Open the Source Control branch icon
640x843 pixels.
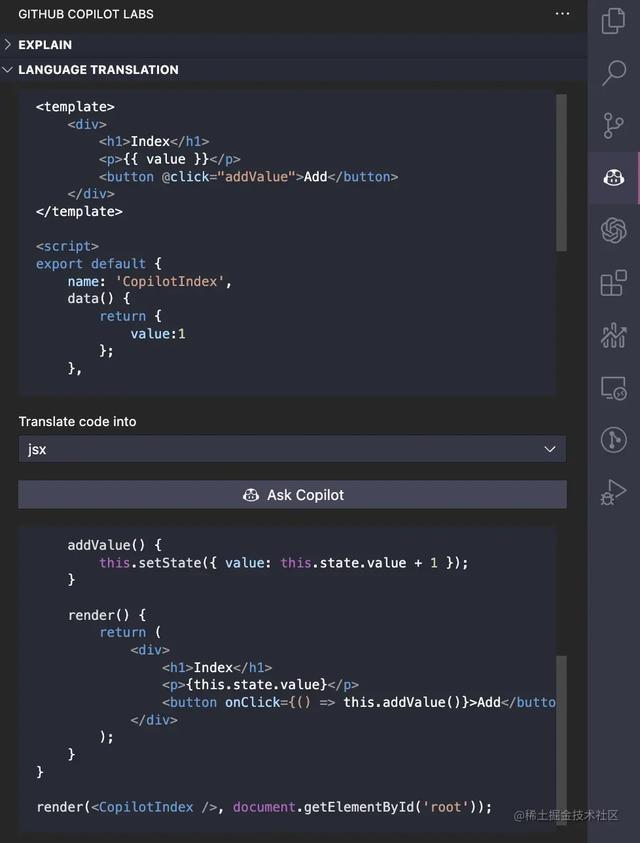click(x=613, y=125)
